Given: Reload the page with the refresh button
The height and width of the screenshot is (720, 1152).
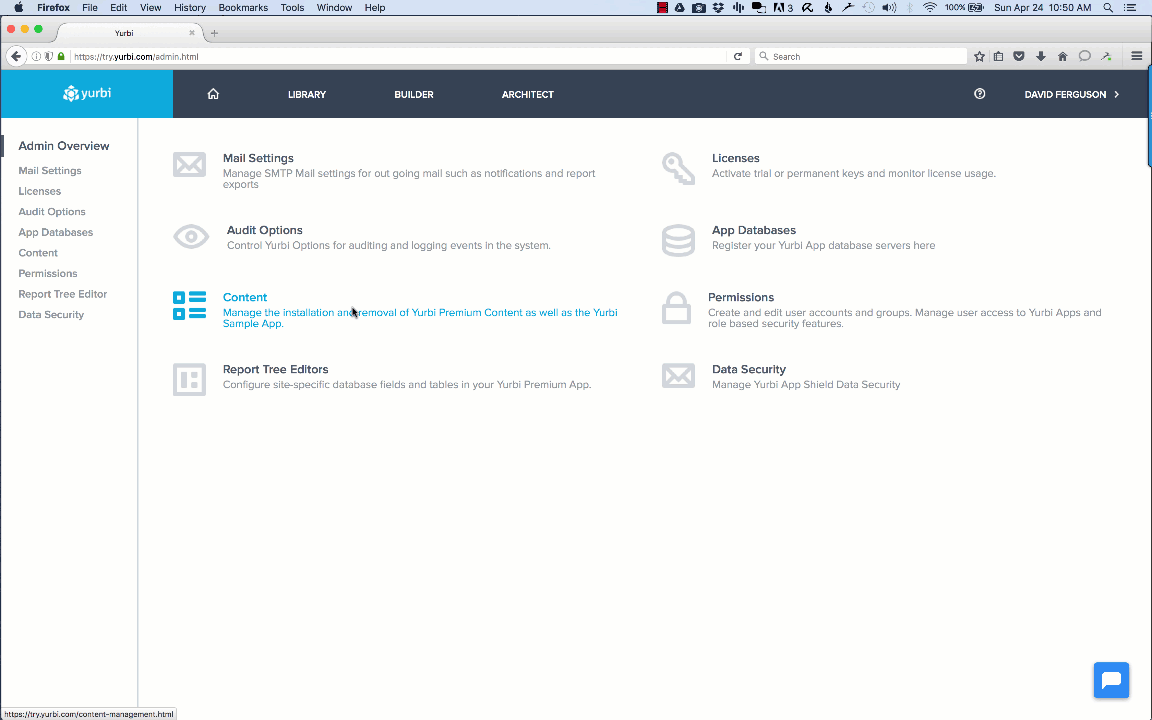Looking at the screenshot, I should (738, 56).
